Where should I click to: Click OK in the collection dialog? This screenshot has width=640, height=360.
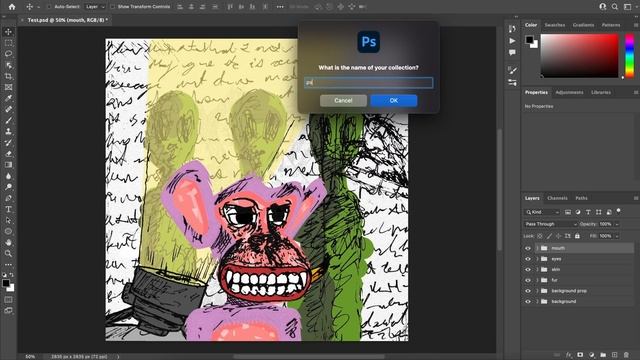(x=393, y=100)
